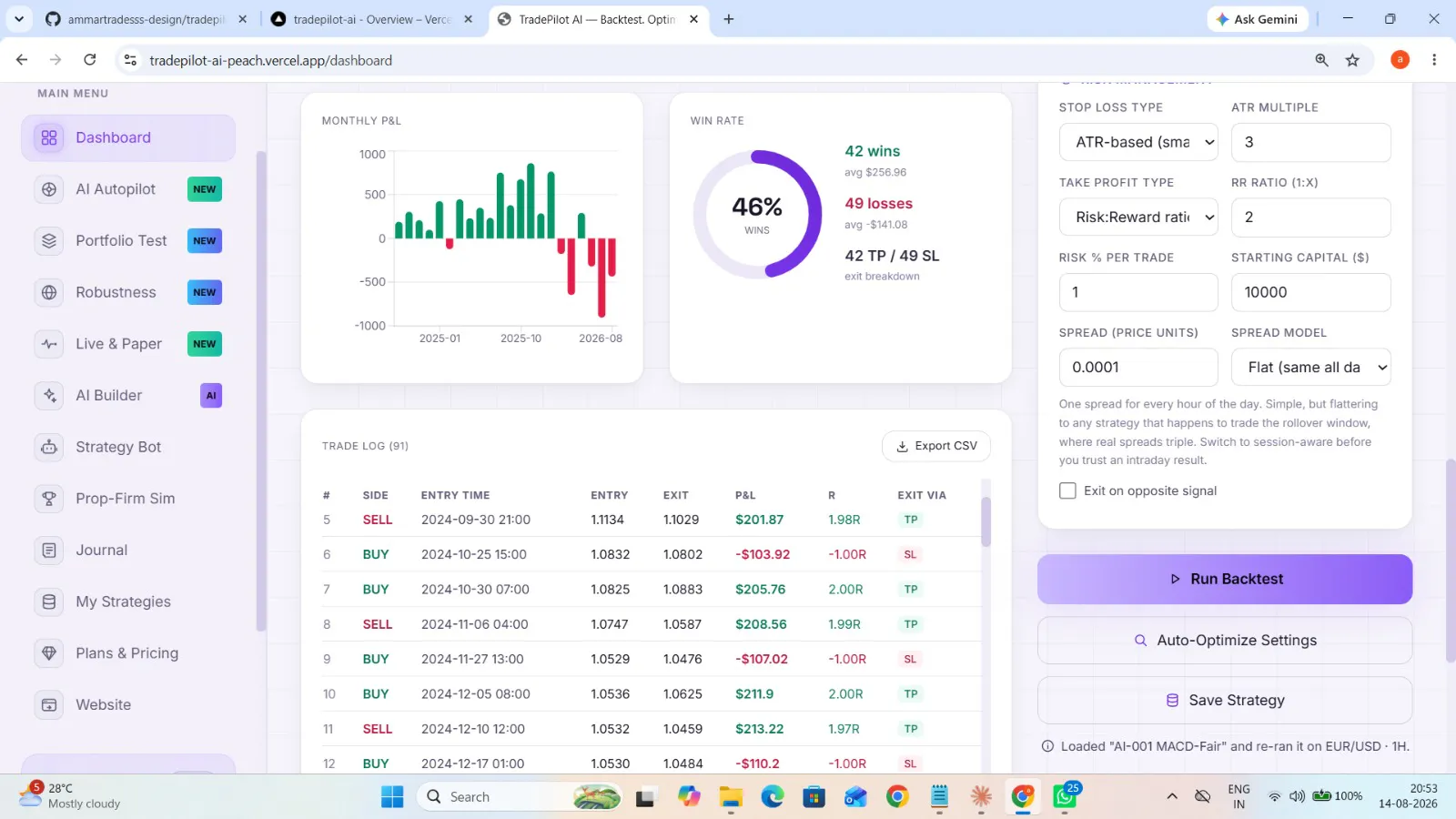Click the Strategy Bot robot icon
Viewport: 1456px width, 819px height.
[x=49, y=447]
